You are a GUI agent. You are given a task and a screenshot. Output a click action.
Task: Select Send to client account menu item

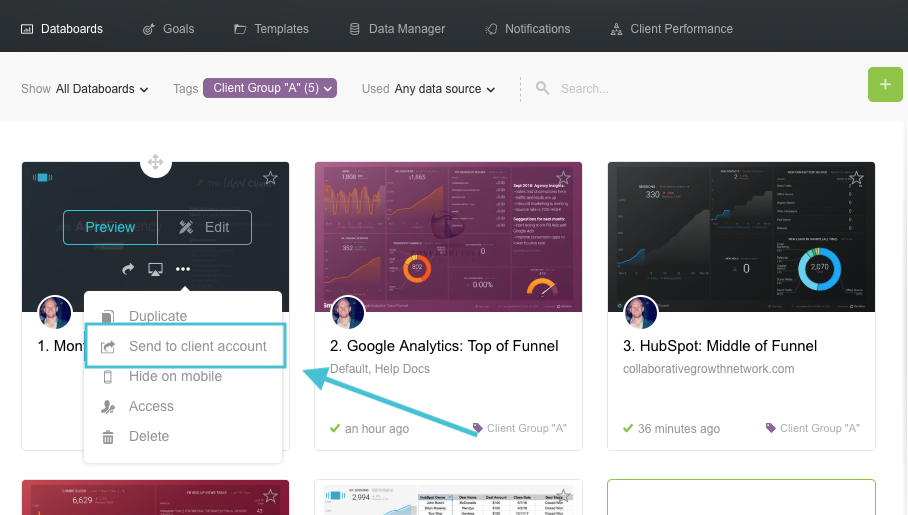[197, 346]
